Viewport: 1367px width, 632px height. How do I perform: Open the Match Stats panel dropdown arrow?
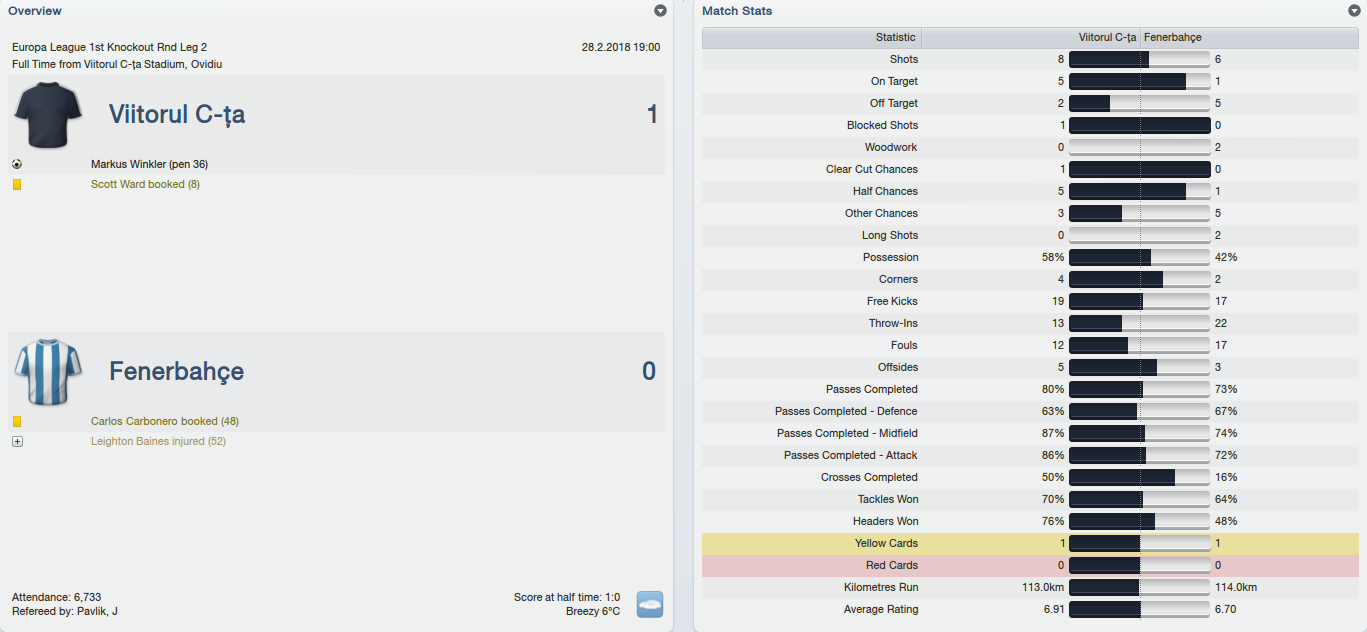tap(1354, 11)
